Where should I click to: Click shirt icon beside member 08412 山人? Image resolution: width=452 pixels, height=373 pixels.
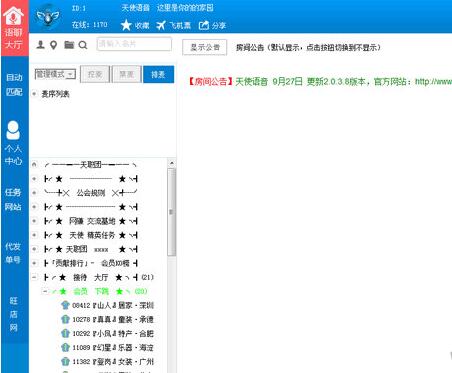pos(65,305)
